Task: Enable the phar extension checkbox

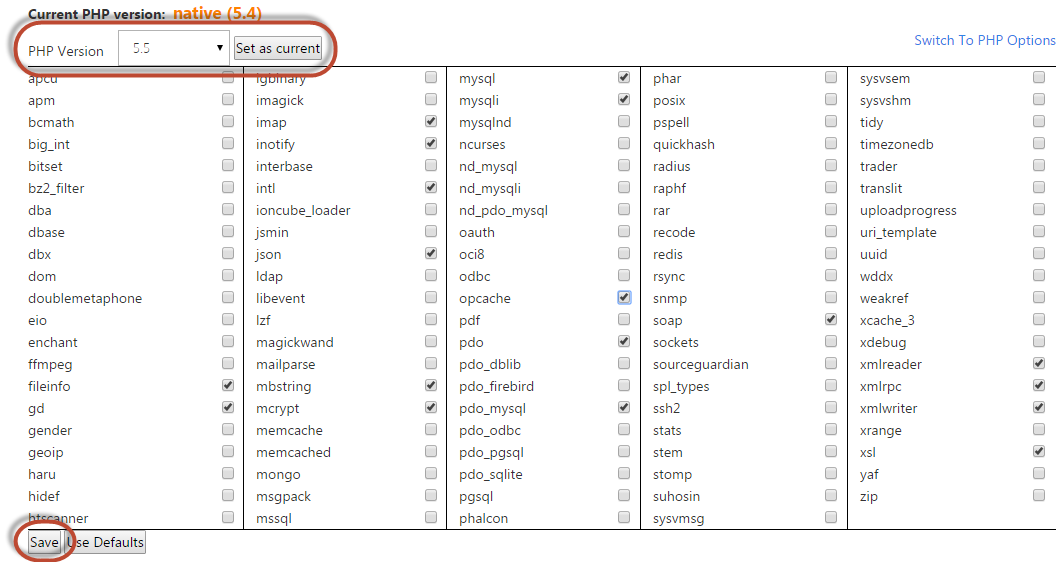Action: [x=831, y=77]
